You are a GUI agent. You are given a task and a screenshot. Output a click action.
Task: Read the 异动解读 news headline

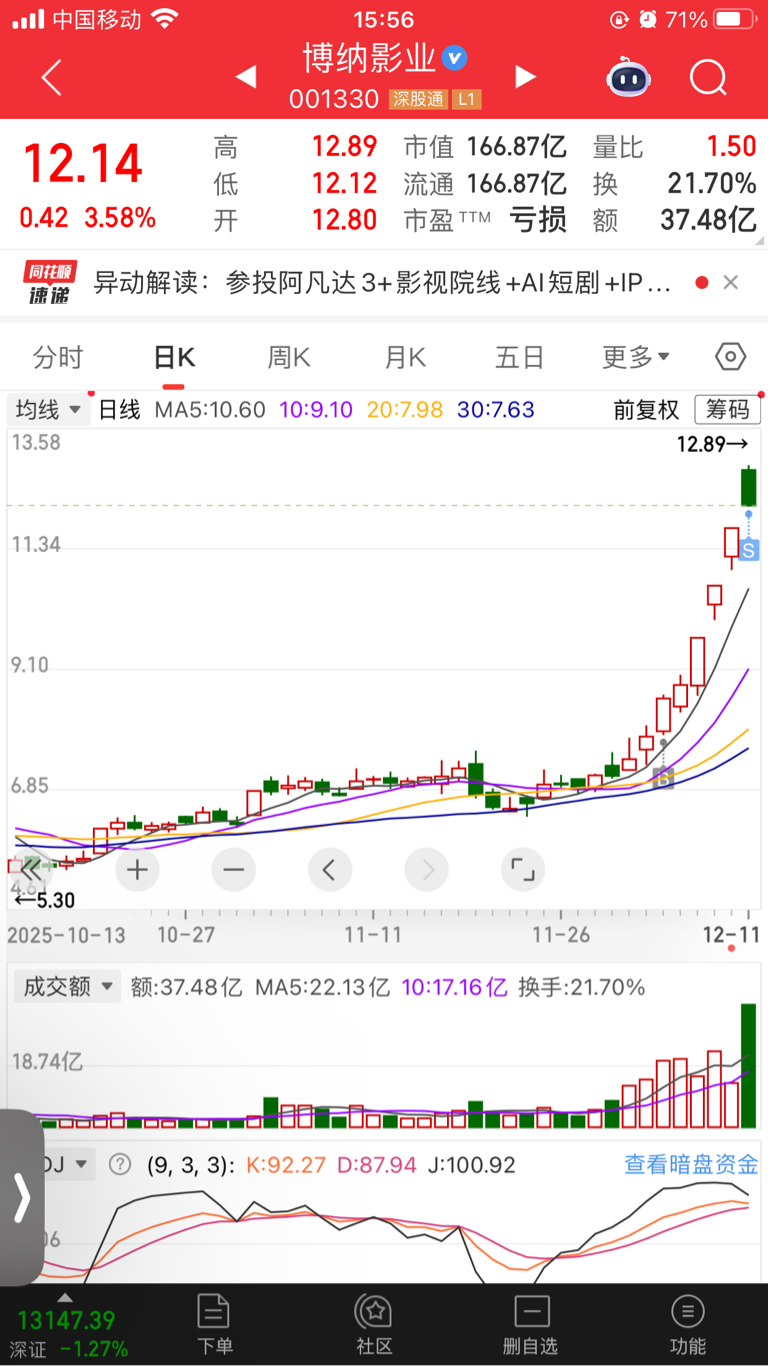pyautogui.click(x=382, y=283)
